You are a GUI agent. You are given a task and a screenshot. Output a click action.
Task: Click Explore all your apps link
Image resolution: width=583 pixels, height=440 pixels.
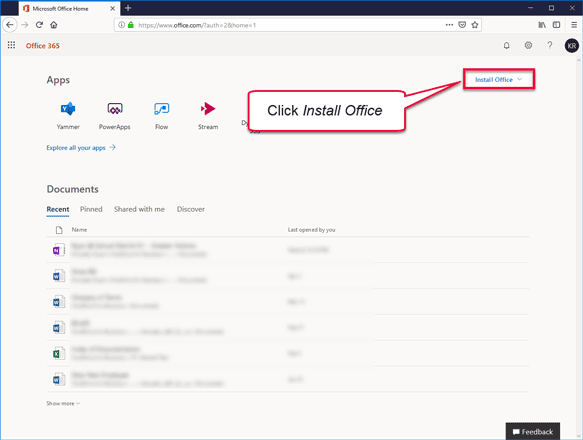(x=81, y=148)
